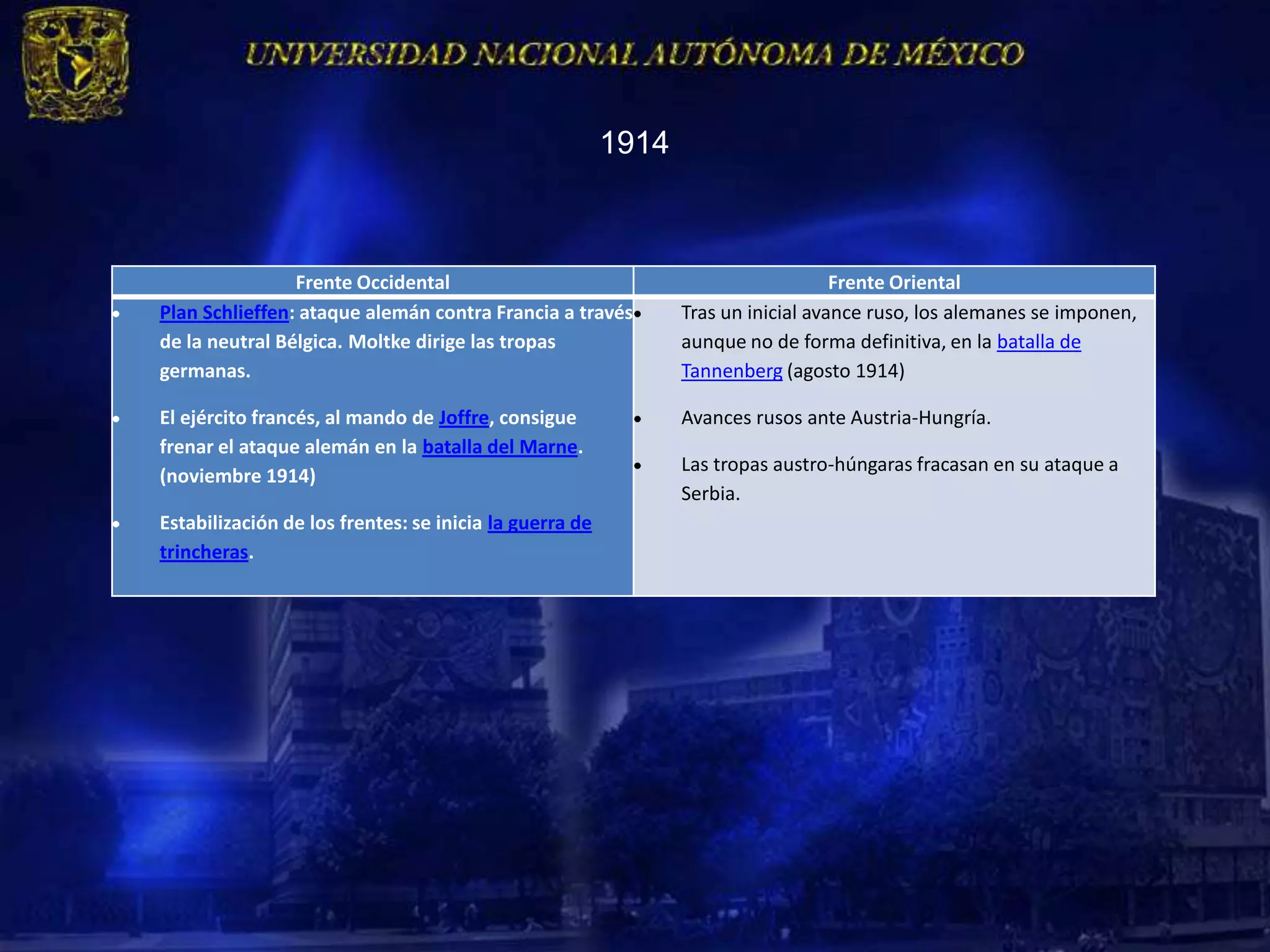This screenshot has width=1270, height=952.
Task: Follow the batalla de link in Frente Oriental
Action: coord(1038,342)
